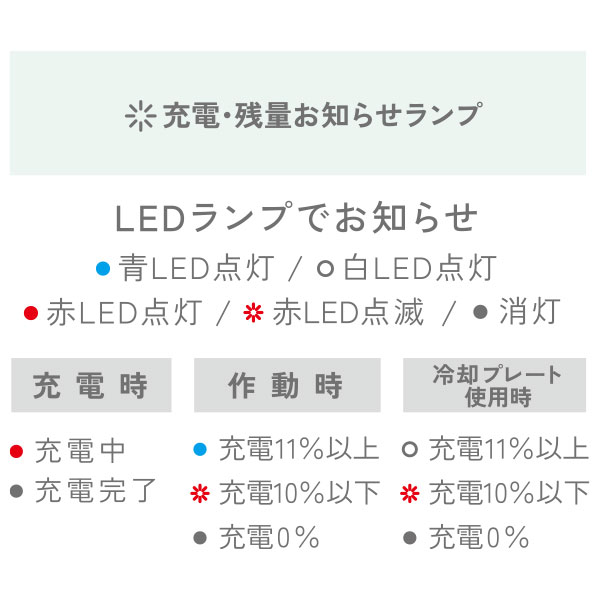
Task: Click the gray dot before 消灯
Action: [x=480, y=312]
